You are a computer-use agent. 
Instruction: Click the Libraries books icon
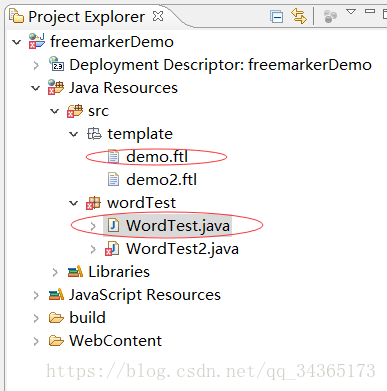75,272
